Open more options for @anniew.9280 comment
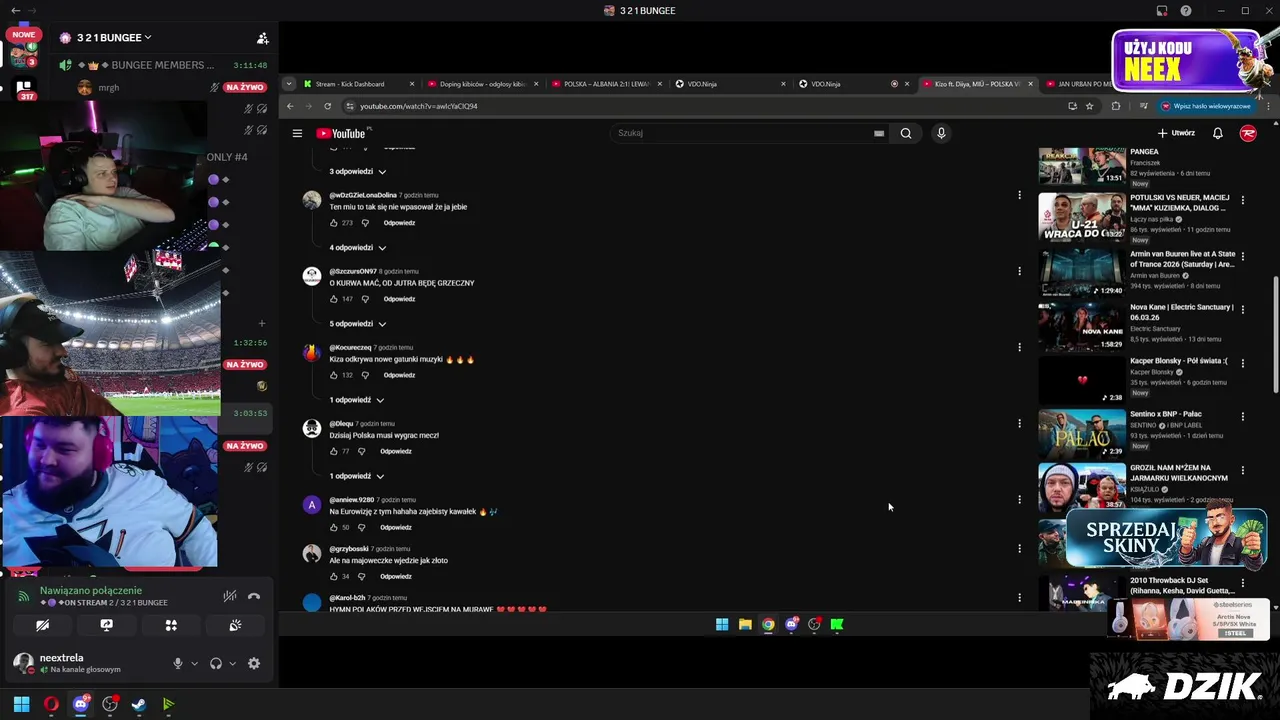 [1019, 499]
